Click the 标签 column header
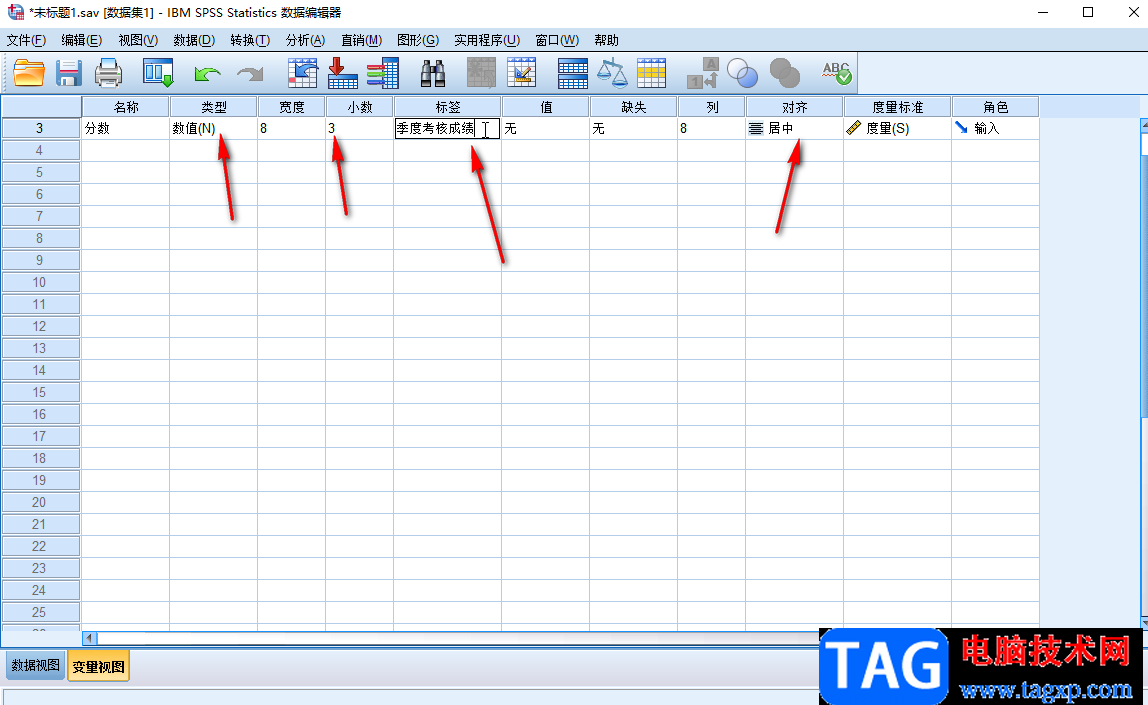Screen dimensions: 1148x705 point(448,107)
